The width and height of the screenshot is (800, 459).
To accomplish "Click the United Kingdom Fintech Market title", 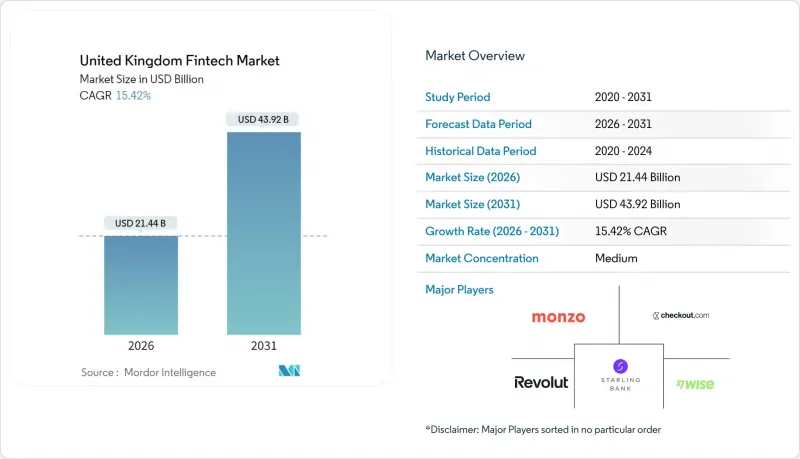I will (x=179, y=61).
